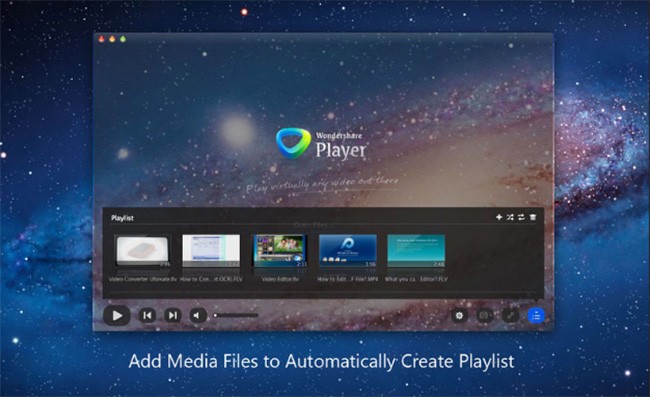Screen dimensions: 650x397
Task: Switch to full screen with the arrows icon
Action: click(511, 315)
